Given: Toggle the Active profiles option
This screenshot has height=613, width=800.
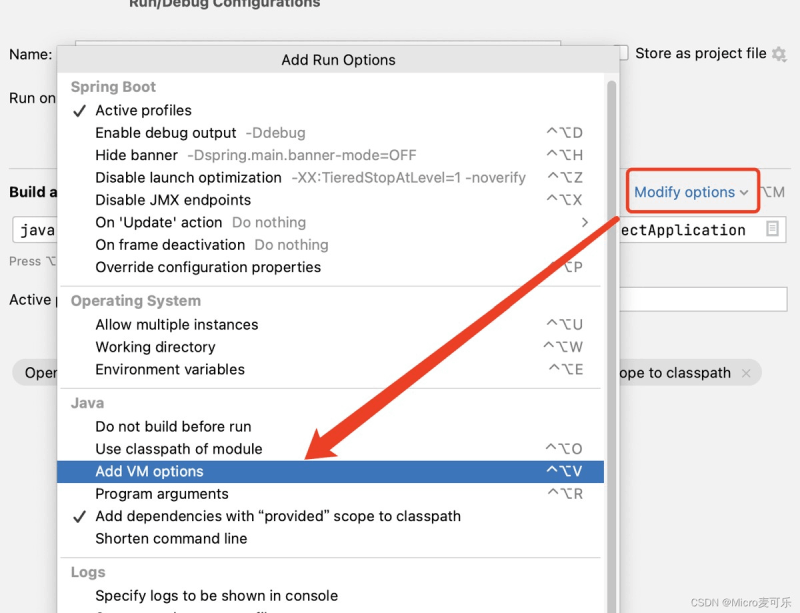Looking at the screenshot, I should tap(143, 110).
